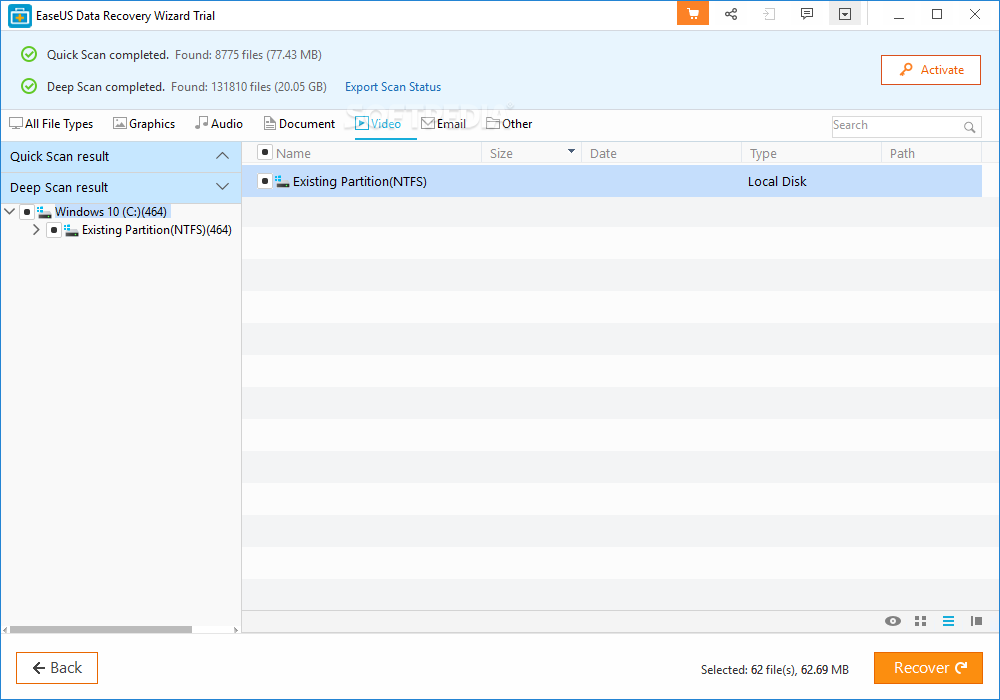Click the Activate button
The image size is (1000, 700).
[930, 69]
